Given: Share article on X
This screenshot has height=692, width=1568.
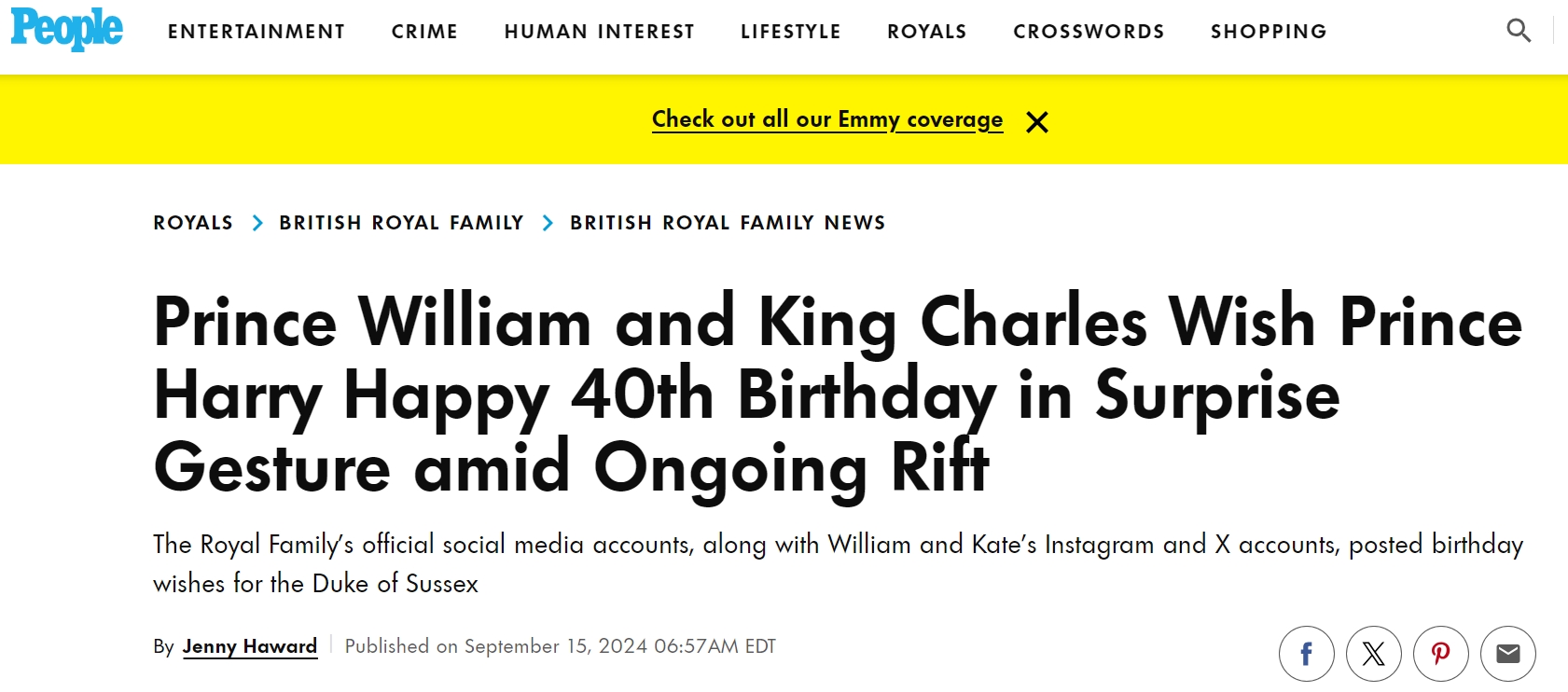Looking at the screenshot, I should (x=1373, y=654).
